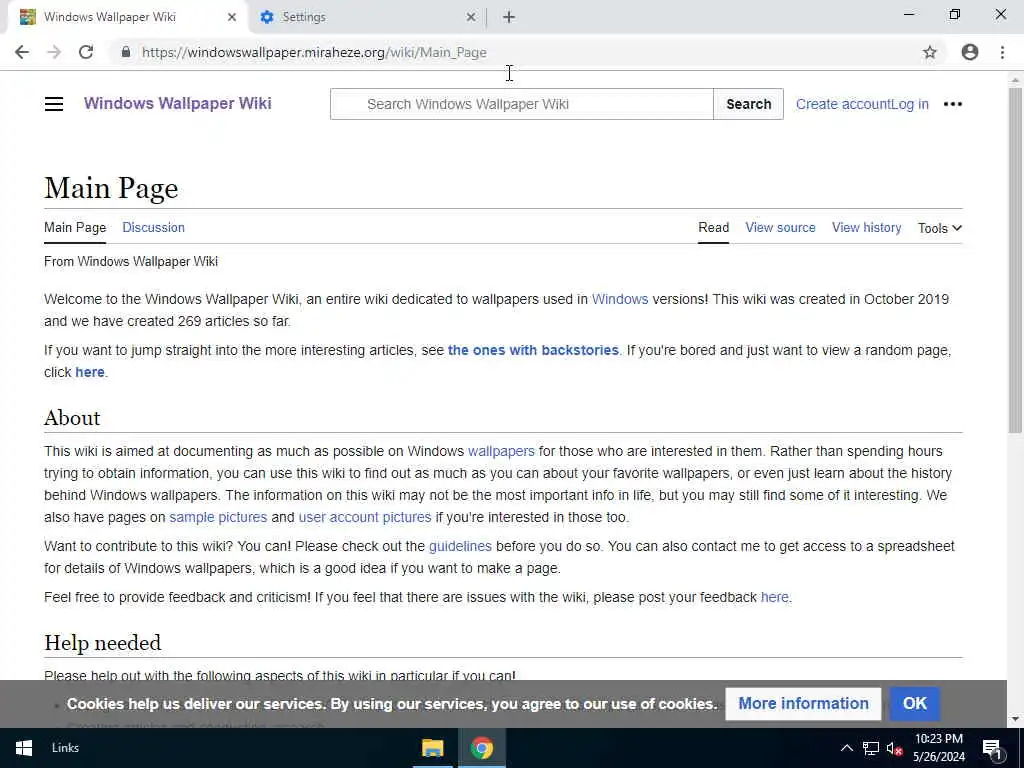Click the Windows Wallpaper Wiki logo title
Image resolution: width=1024 pixels, height=768 pixels.
tap(178, 103)
